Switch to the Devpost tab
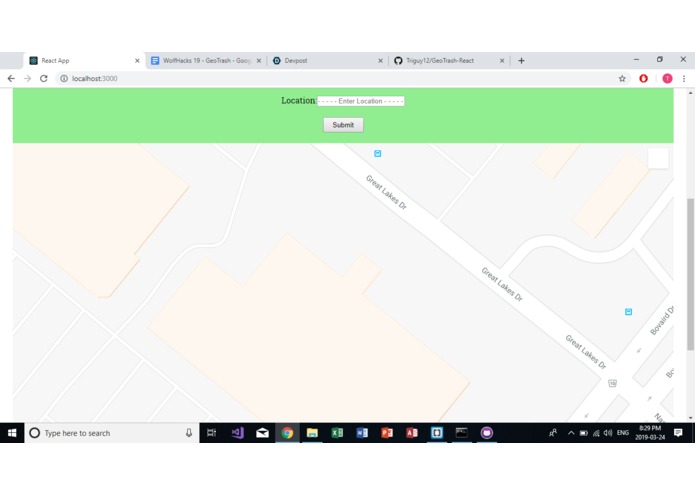The width and height of the screenshot is (695, 494). [x=327, y=61]
